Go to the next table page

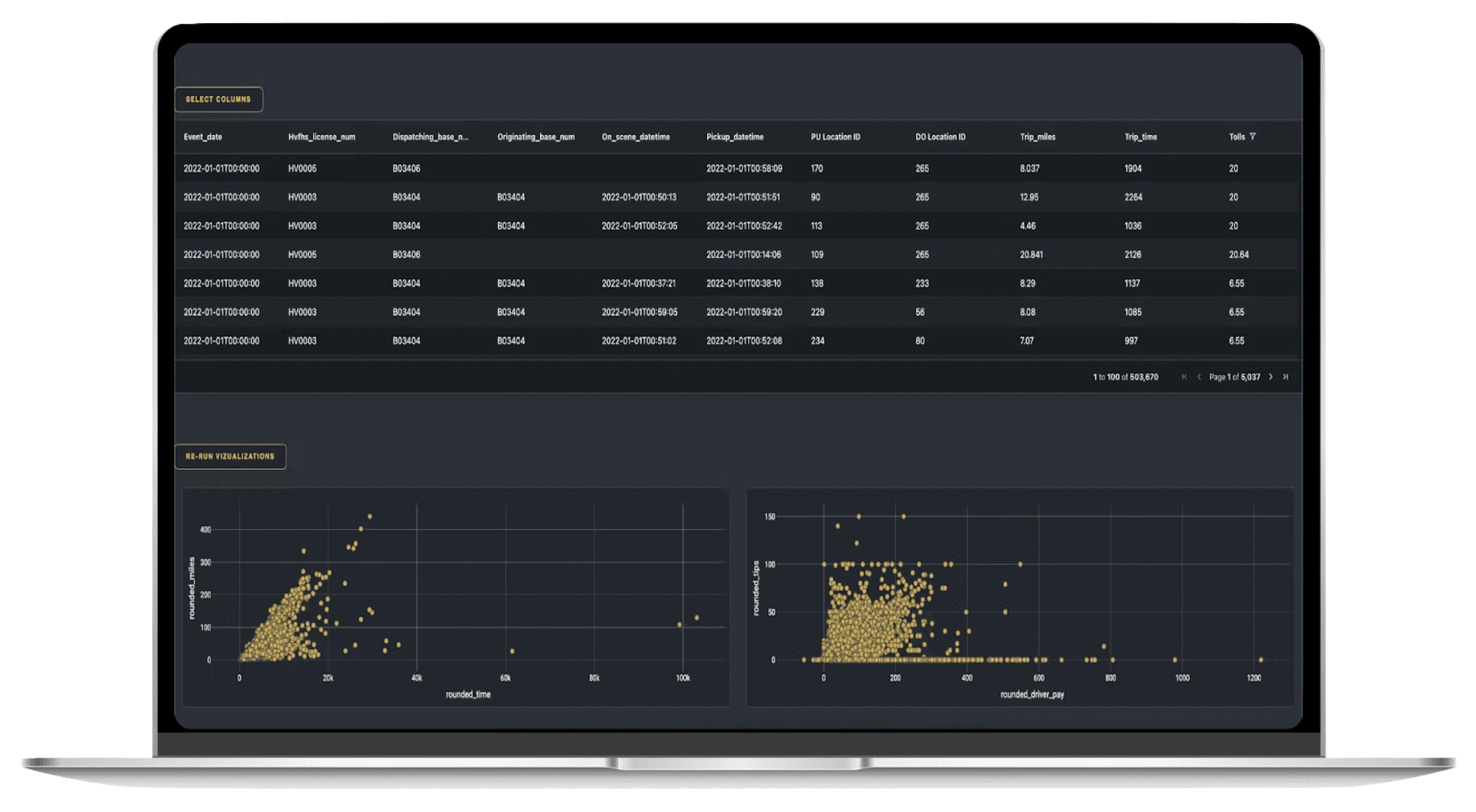1271,377
